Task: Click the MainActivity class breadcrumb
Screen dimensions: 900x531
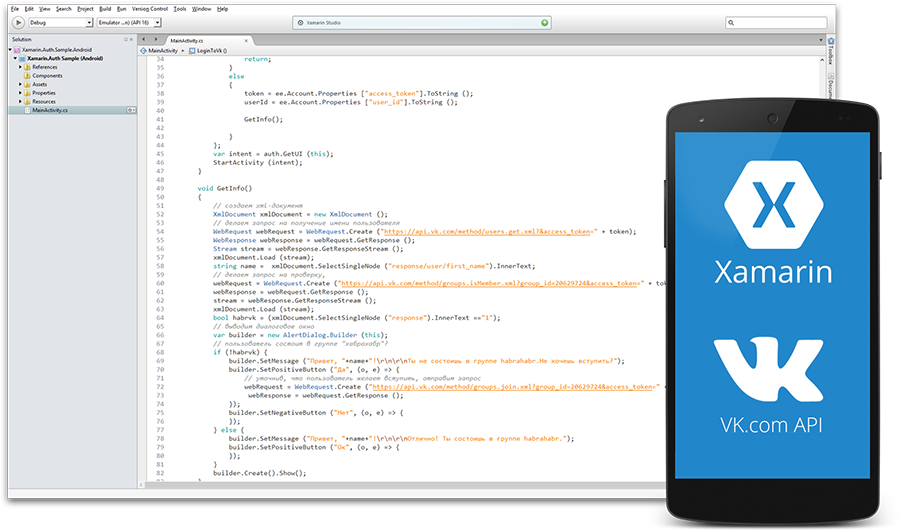Action: (159, 51)
